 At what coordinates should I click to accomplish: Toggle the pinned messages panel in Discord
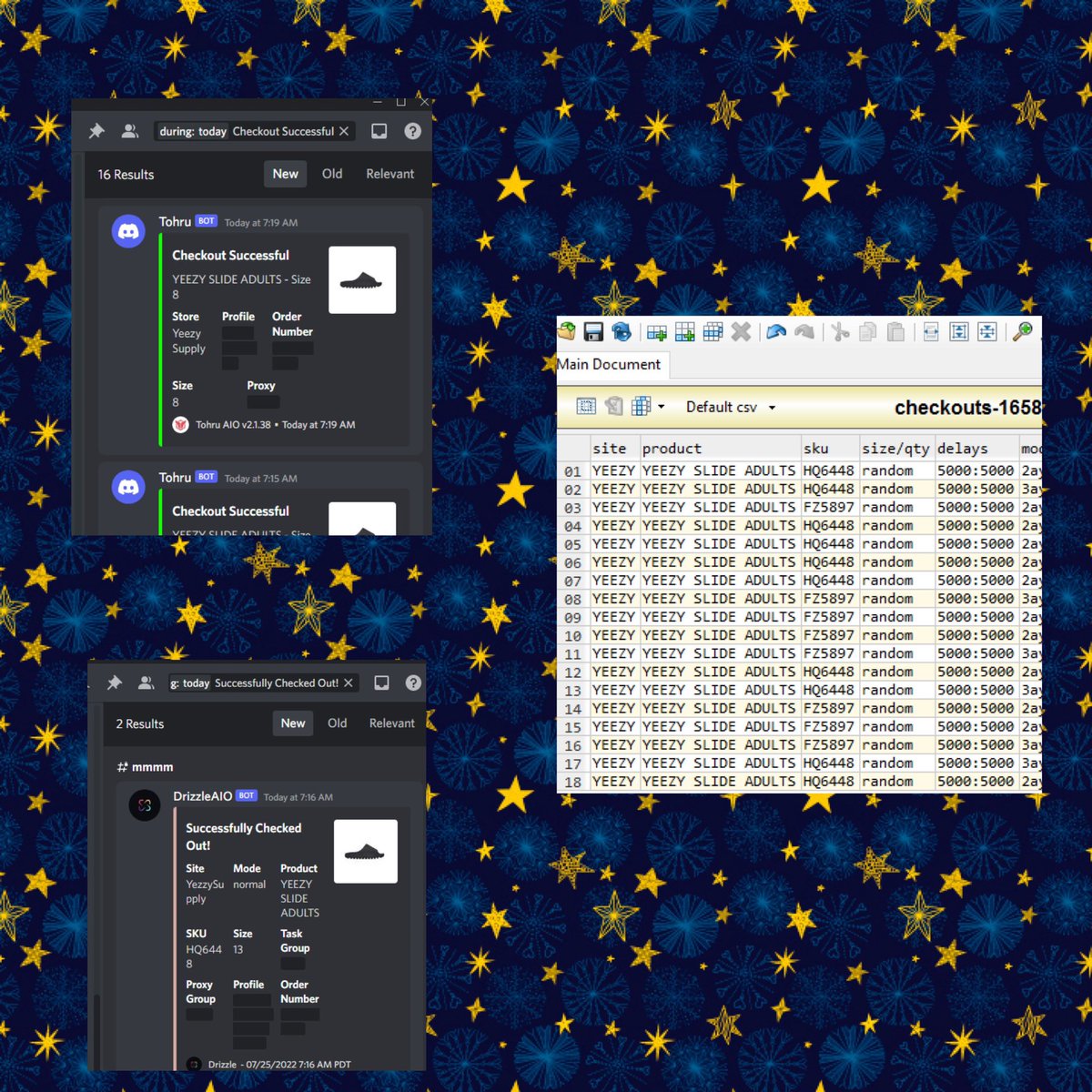click(x=96, y=131)
